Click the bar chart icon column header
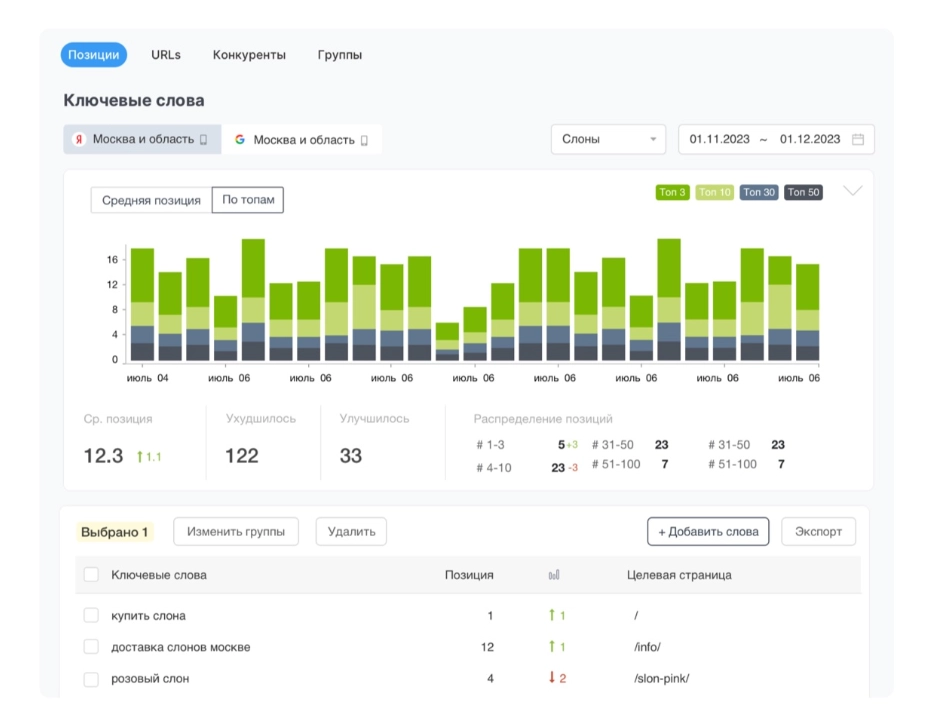This screenshot has width=927, height=718. click(x=554, y=575)
